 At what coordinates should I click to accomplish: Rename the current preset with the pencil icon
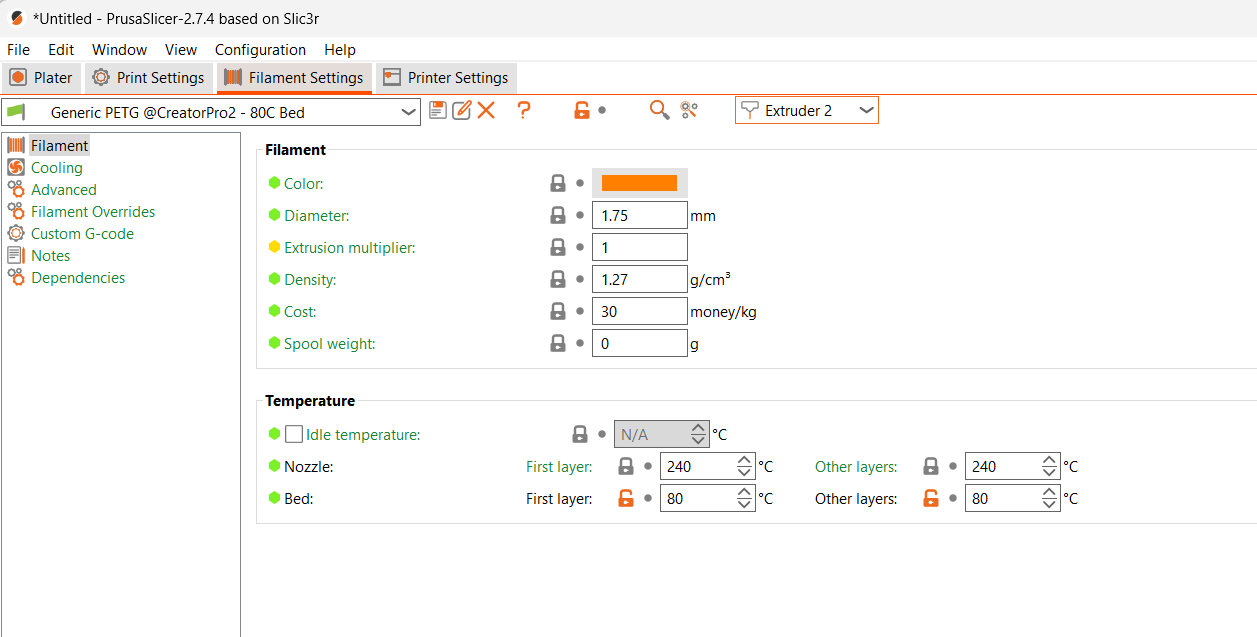coord(461,110)
